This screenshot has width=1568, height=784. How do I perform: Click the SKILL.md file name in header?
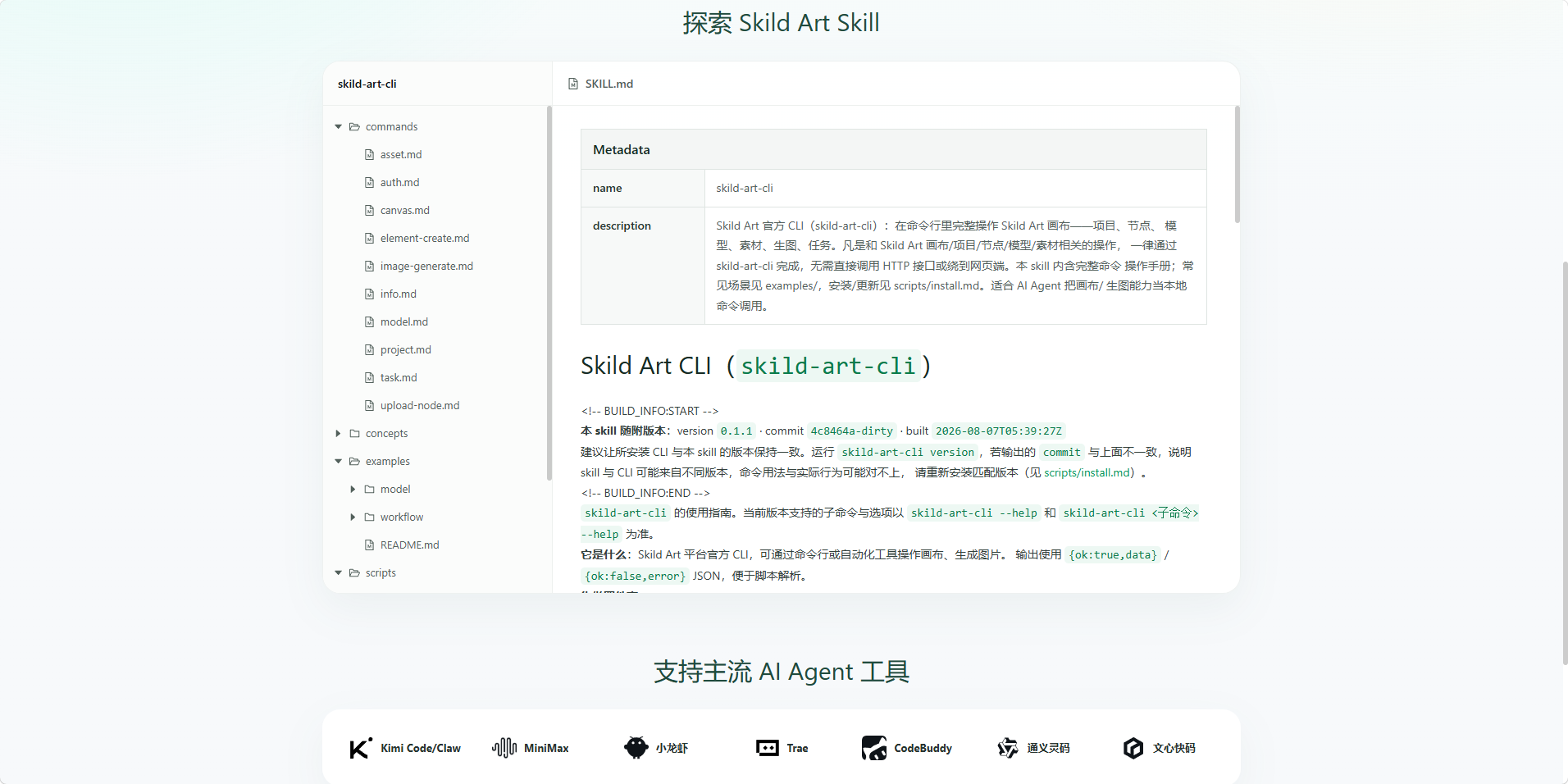[x=609, y=84]
